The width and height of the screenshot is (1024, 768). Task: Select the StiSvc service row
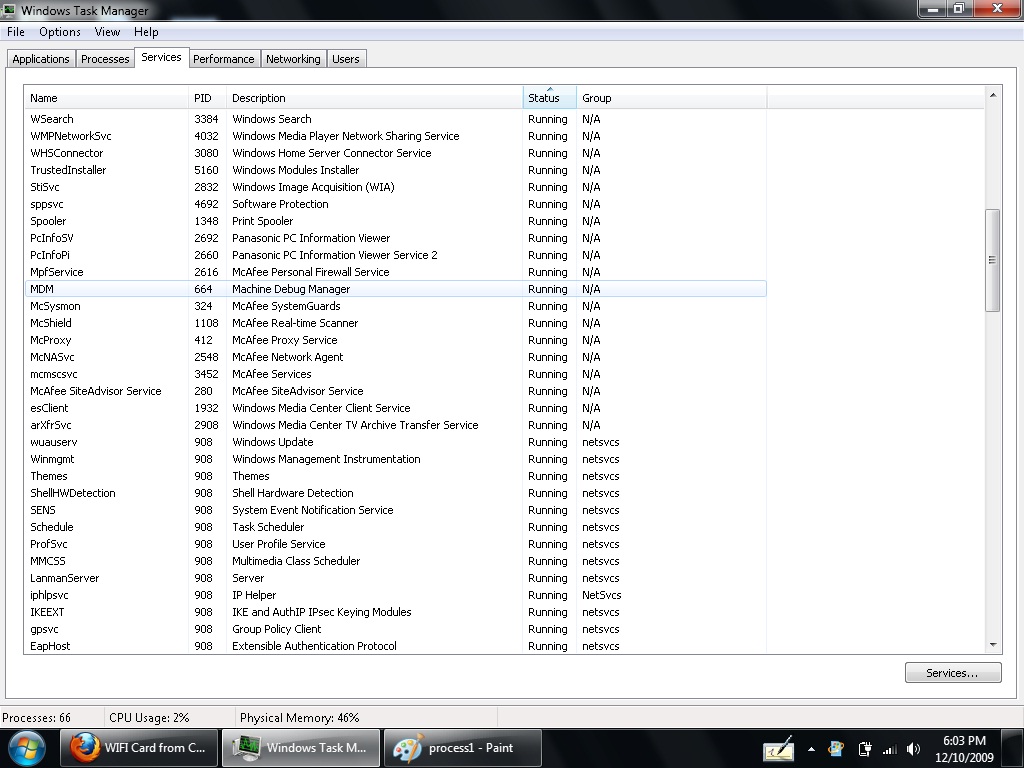click(x=395, y=187)
